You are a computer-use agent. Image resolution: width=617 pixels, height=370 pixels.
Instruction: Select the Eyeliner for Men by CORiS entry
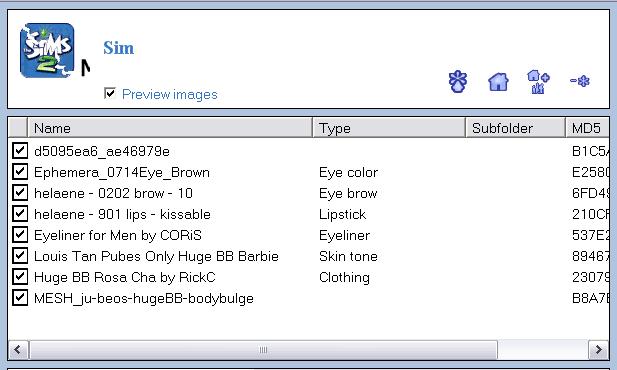tap(118, 235)
